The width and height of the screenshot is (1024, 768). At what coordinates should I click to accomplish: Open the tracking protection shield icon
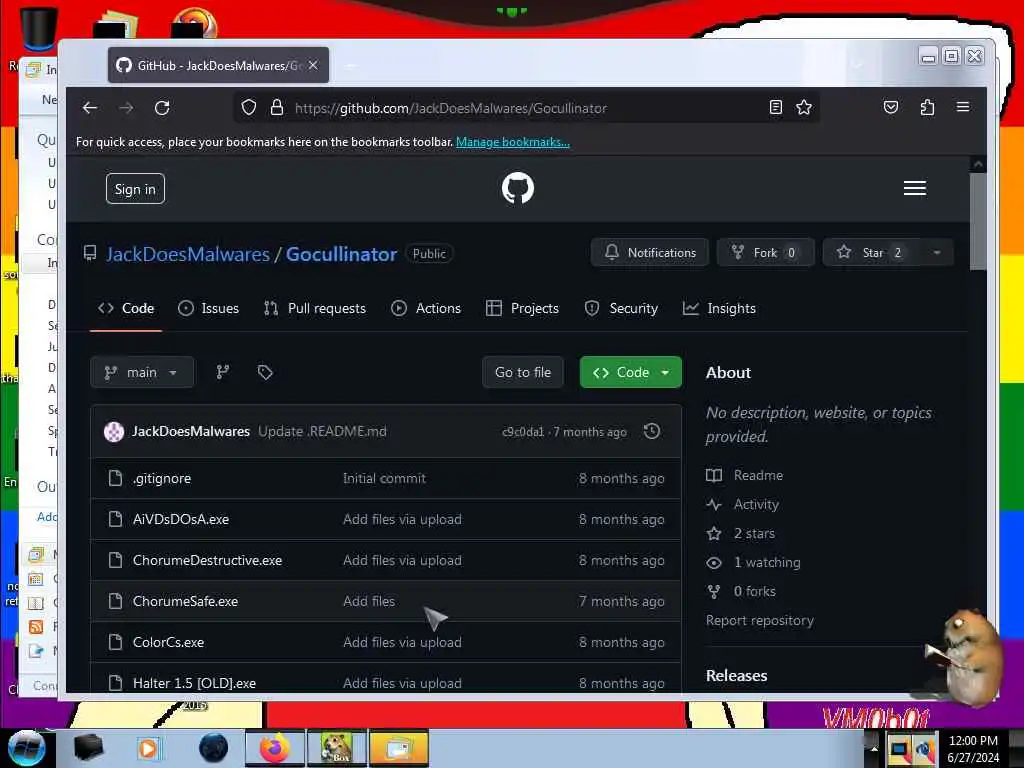coord(249,107)
